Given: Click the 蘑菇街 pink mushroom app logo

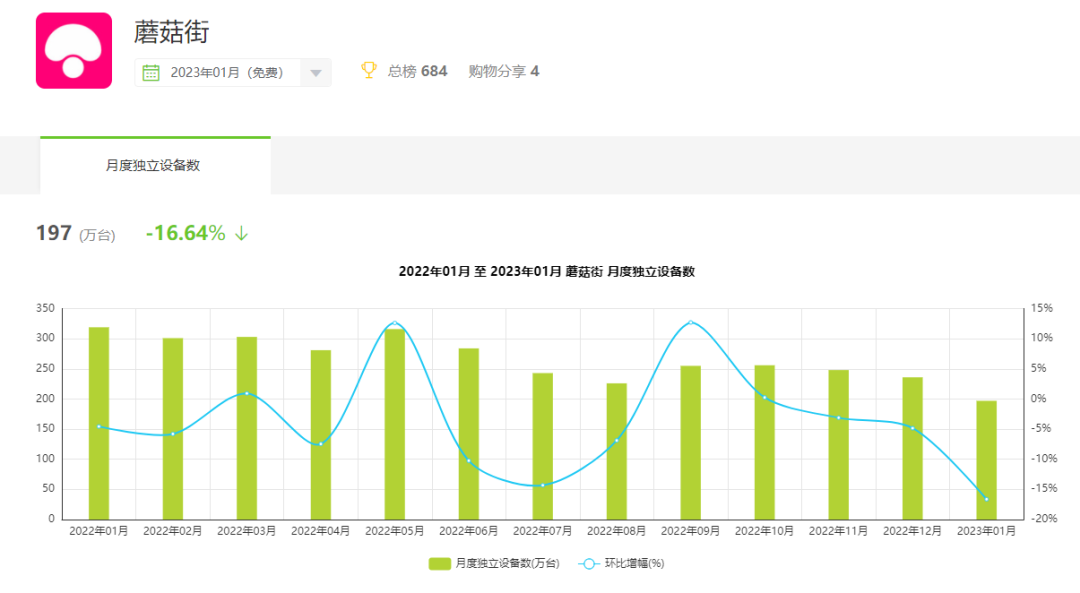Looking at the screenshot, I should 74,51.
